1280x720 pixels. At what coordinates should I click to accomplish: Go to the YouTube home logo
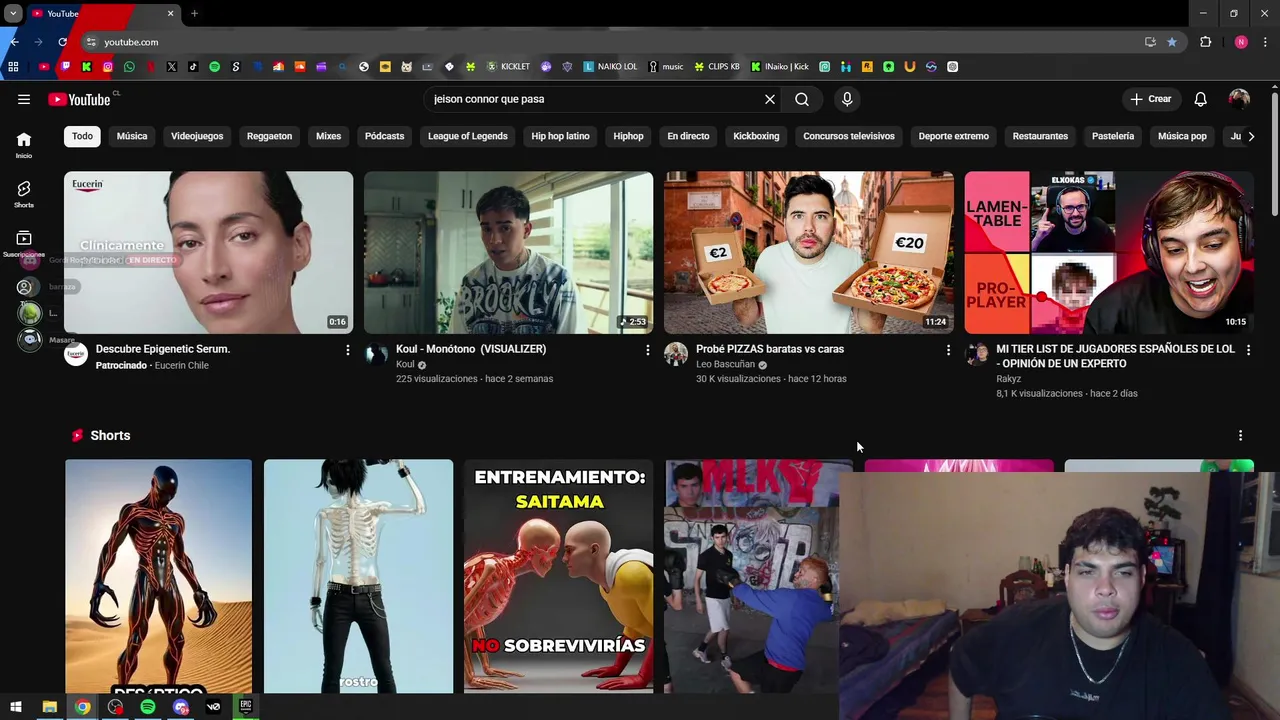click(79, 99)
